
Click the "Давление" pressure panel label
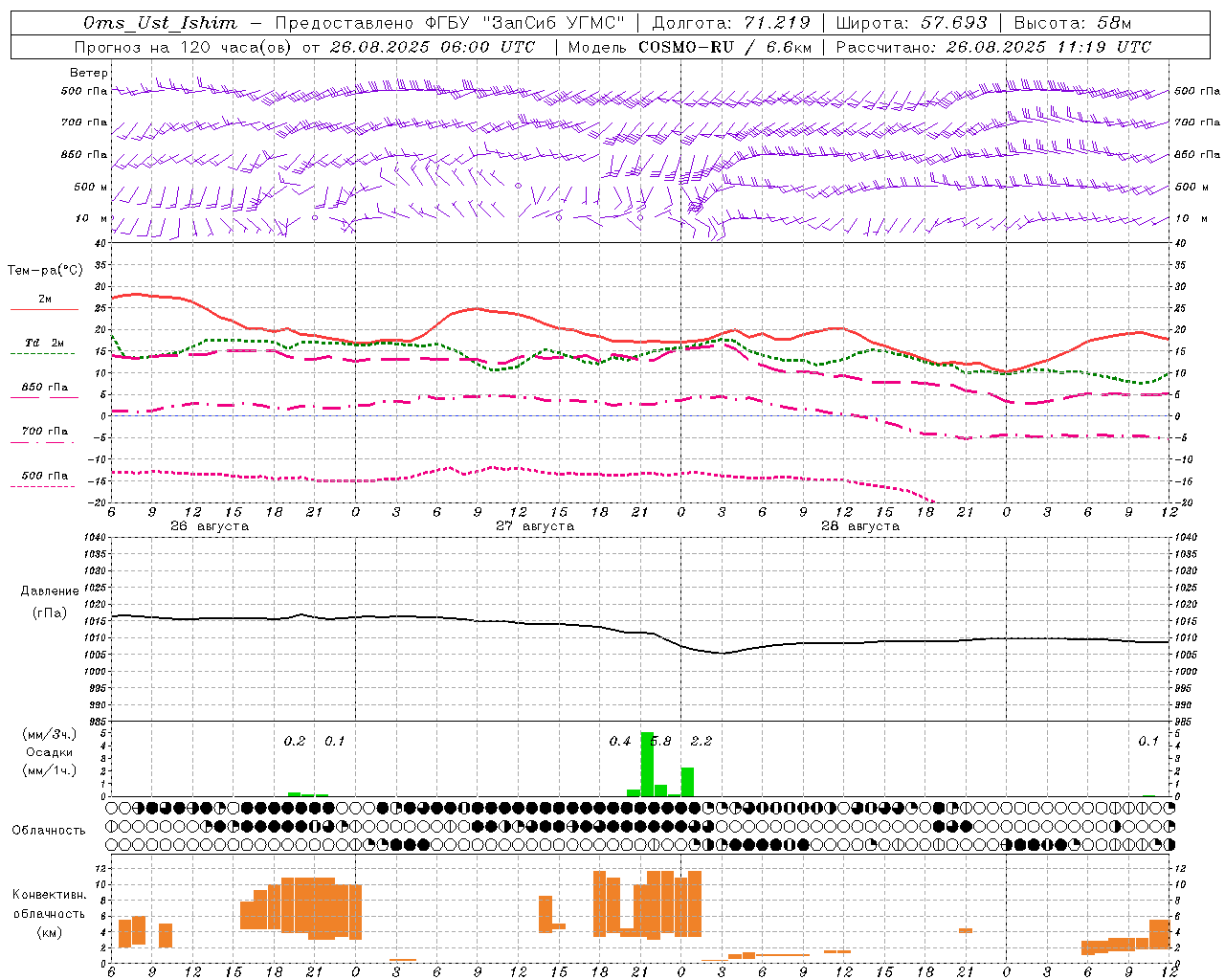[50, 591]
